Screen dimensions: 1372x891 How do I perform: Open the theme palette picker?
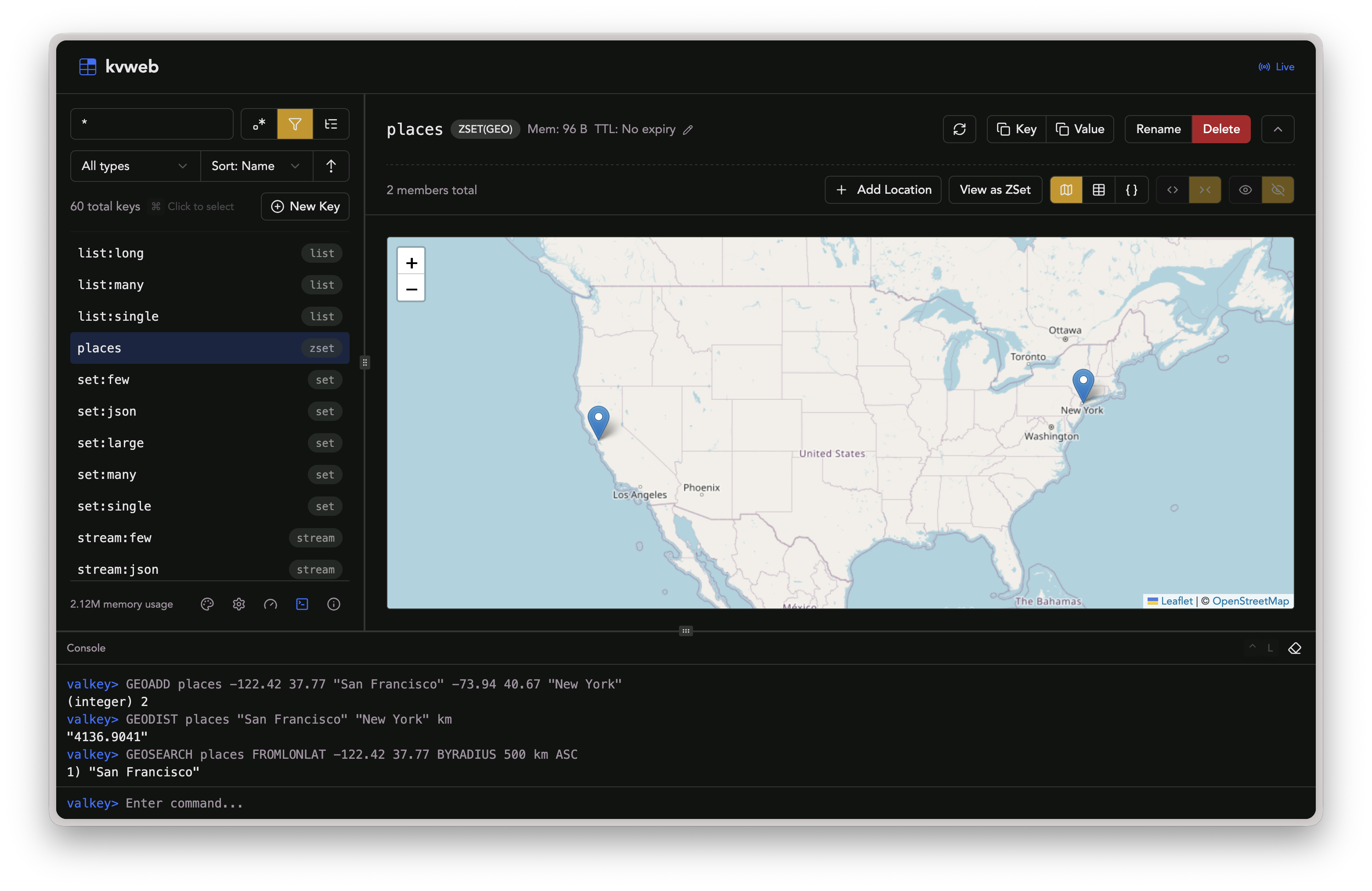click(x=207, y=604)
